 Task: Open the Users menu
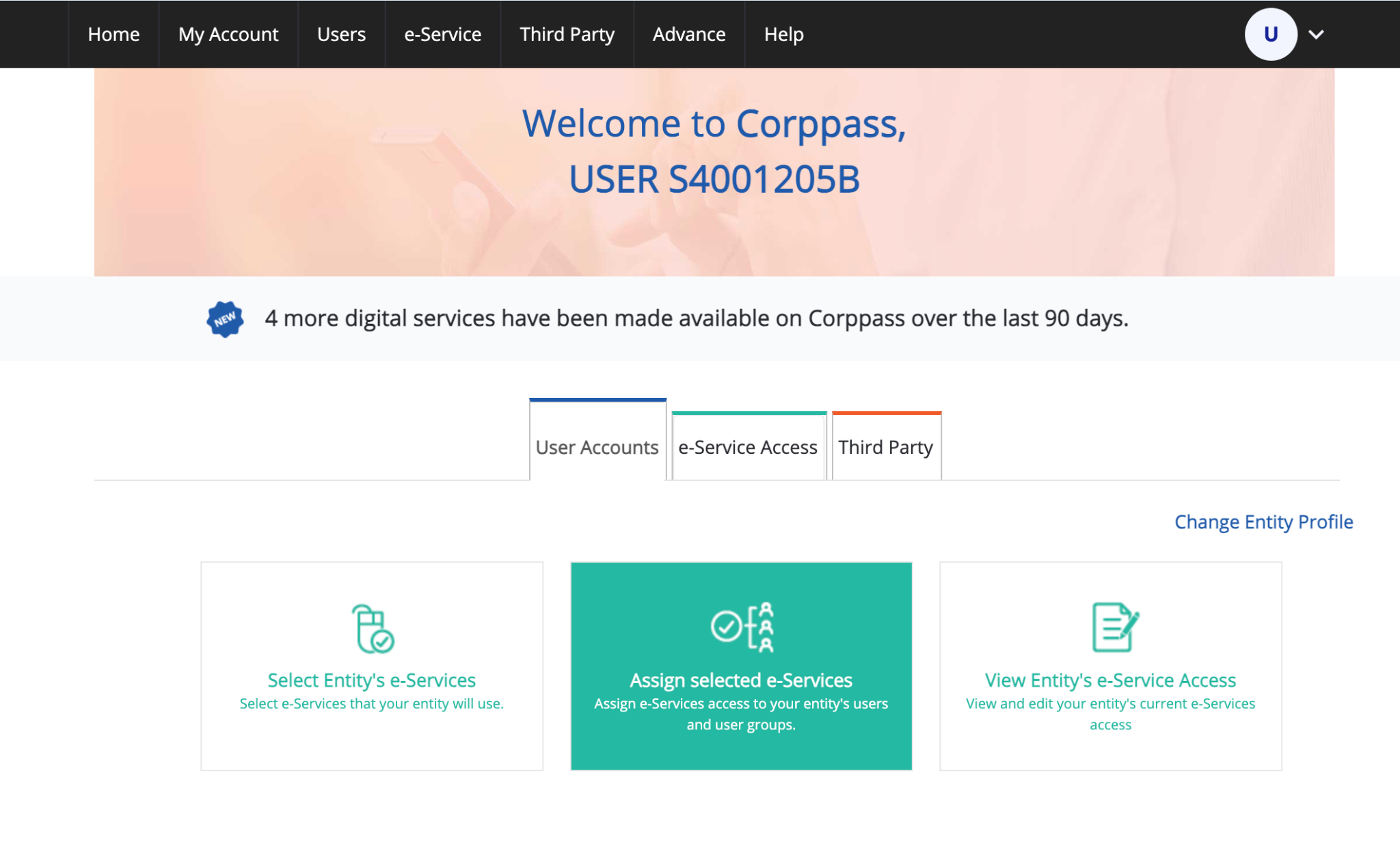341,34
